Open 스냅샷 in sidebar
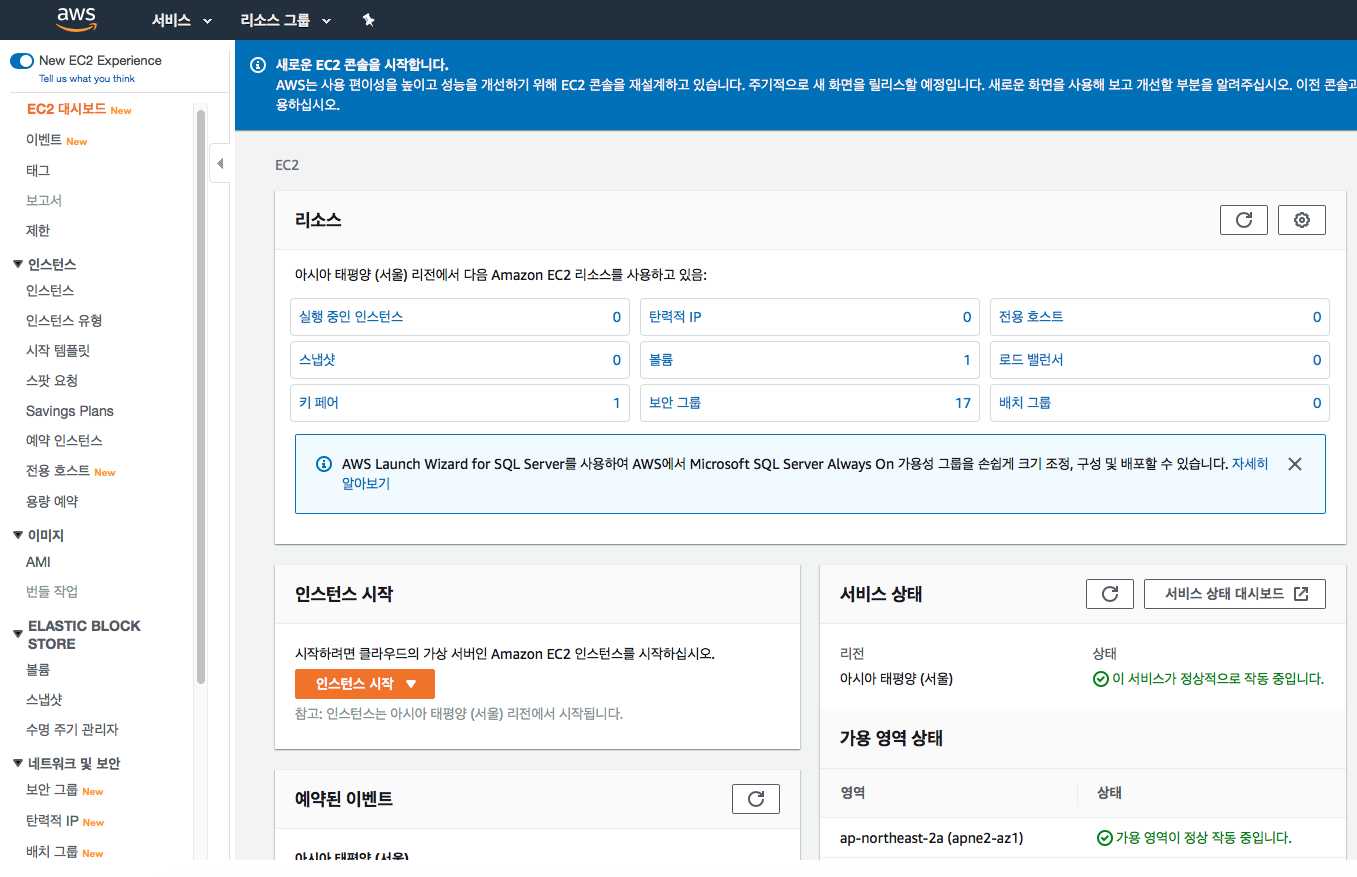Image resolution: width=1357 pixels, height=877 pixels. pos(44,700)
